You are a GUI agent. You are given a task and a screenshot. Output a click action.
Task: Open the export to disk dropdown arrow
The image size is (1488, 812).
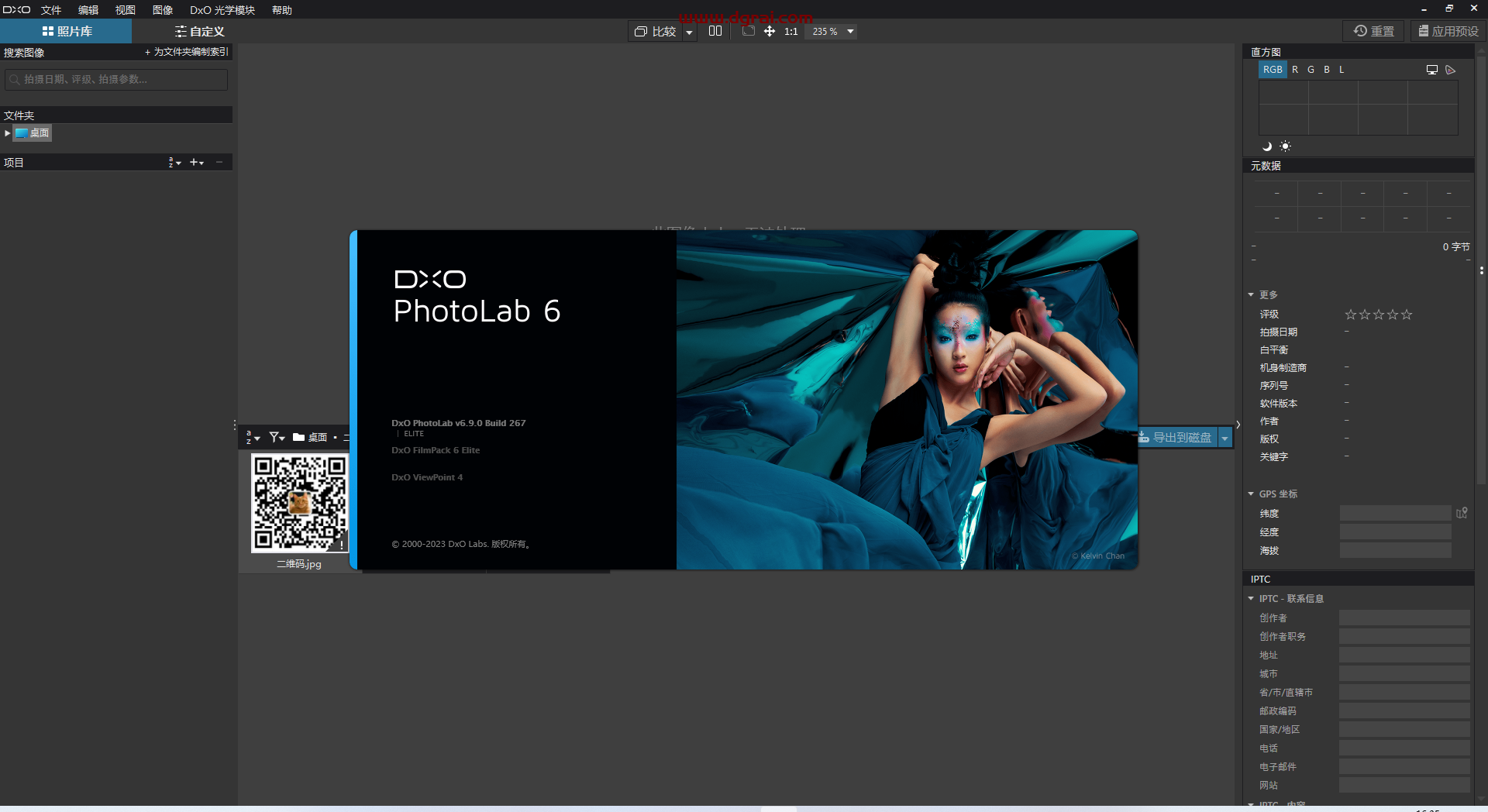click(x=1225, y=439)
